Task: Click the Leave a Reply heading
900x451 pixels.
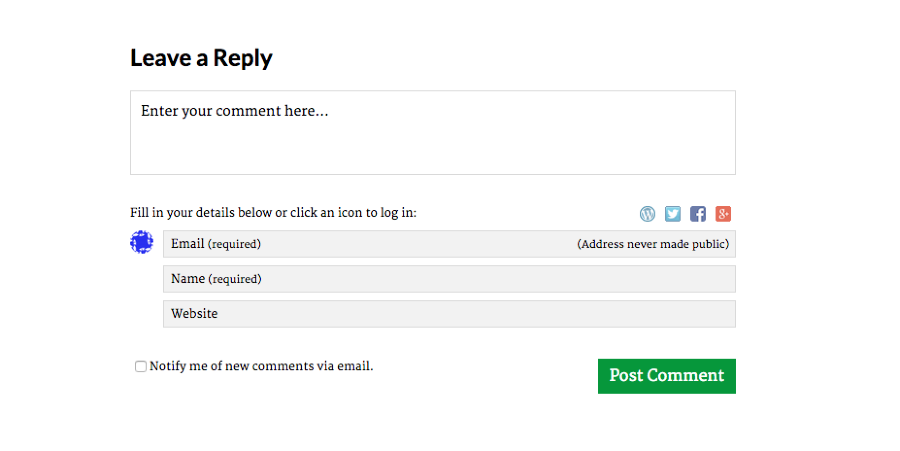Action: (x=201, y=58)
